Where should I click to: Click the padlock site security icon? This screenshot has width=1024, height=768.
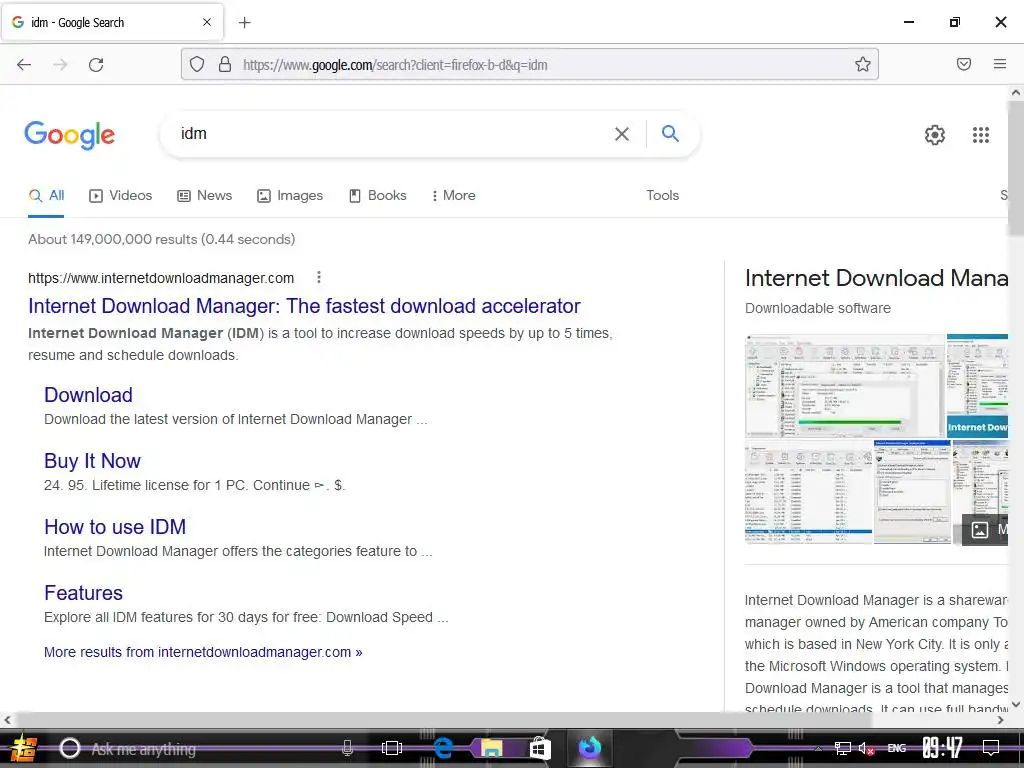click(x=225, y=64)
